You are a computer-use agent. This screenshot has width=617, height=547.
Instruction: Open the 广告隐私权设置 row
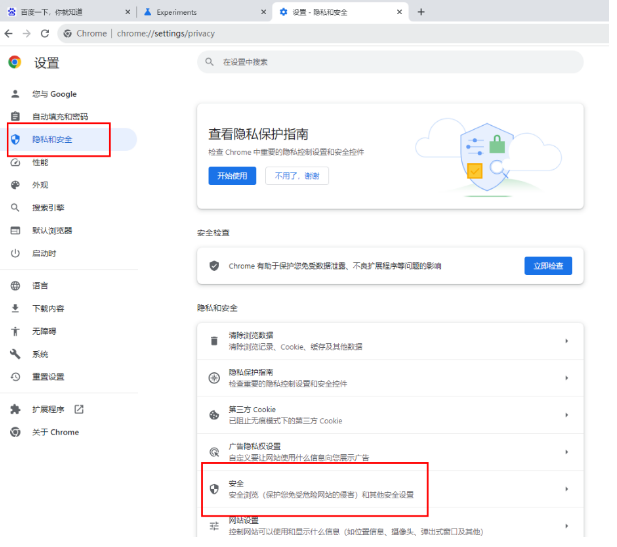[390, 452]
